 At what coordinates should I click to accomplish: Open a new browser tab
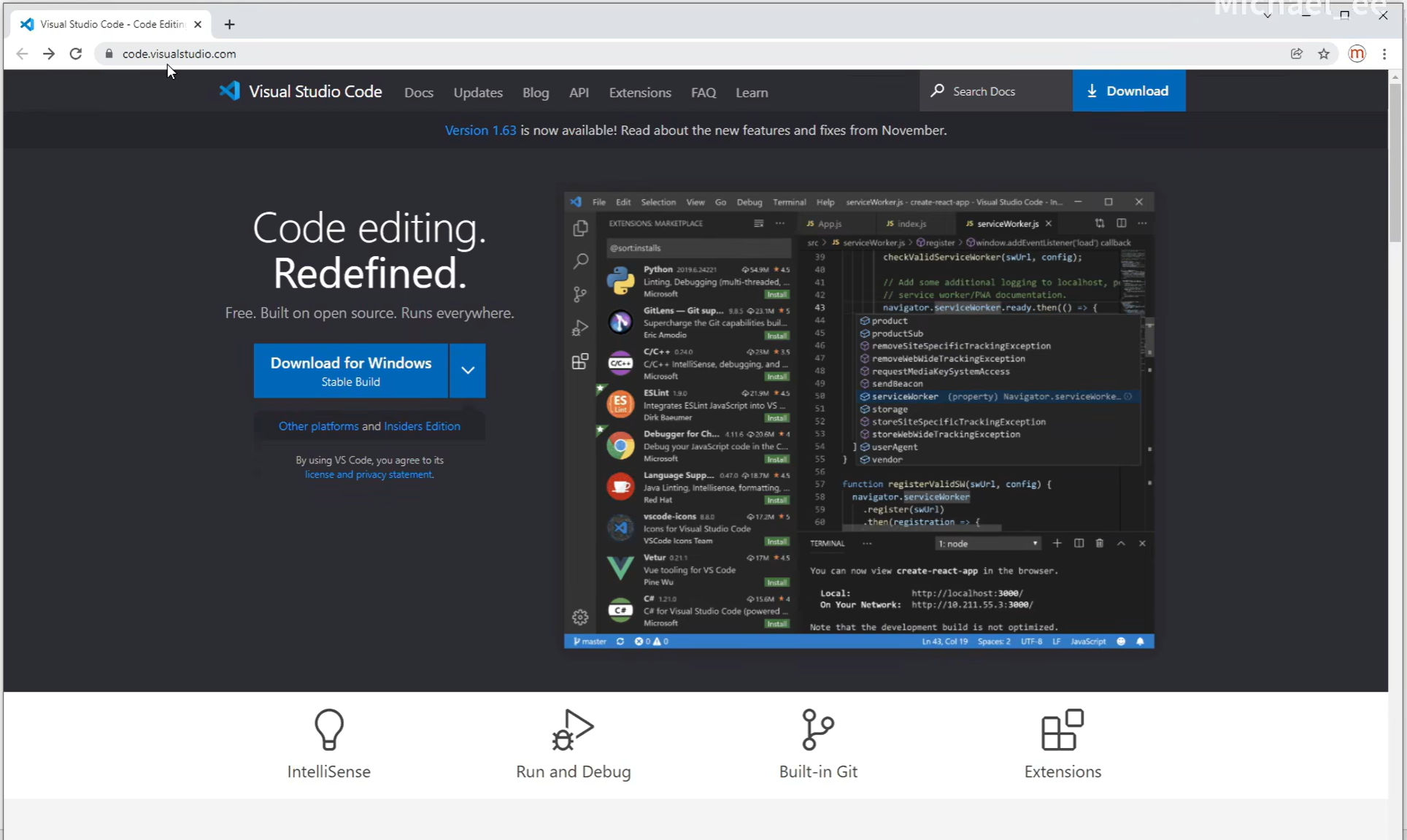pyautogui.click(x=230, y=24)
